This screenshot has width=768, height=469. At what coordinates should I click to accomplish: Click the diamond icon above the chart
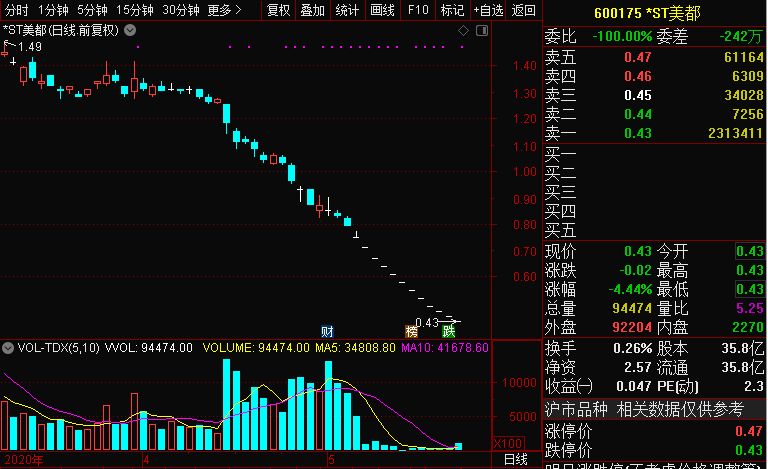coord(463,31)
